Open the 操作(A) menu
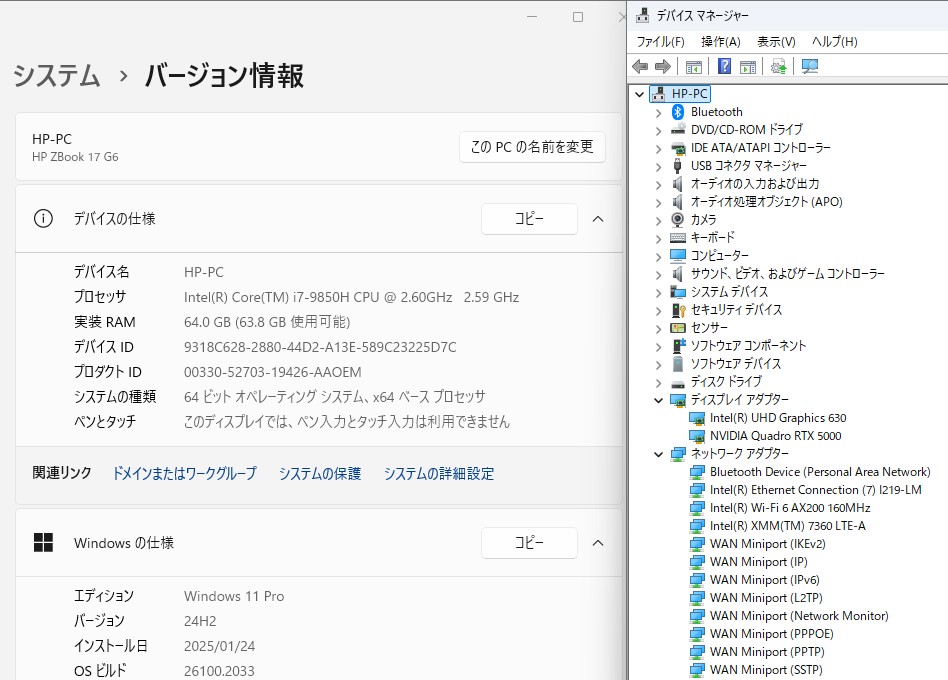 pyautogui.click(x=721, y=42)
